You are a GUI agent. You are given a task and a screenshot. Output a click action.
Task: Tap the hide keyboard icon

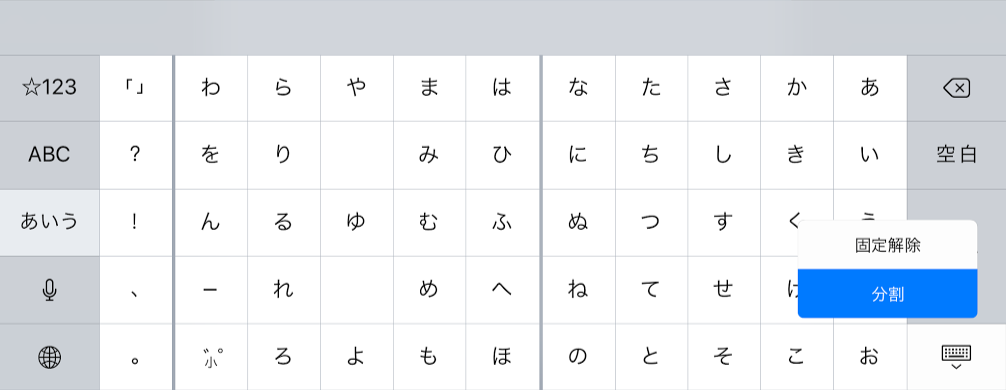click(957, 357)
